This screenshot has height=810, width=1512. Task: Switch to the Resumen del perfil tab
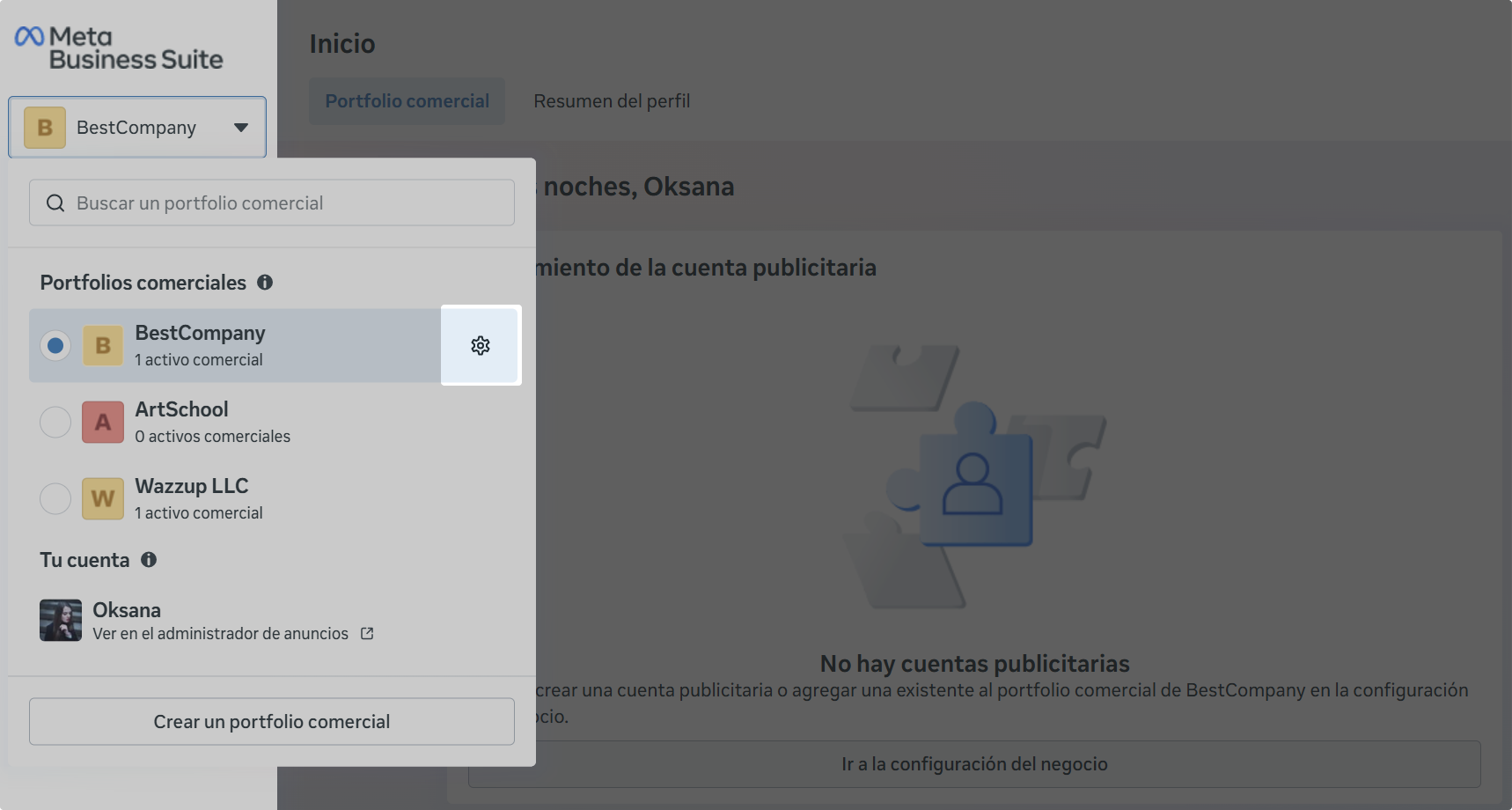(x=612, y=100)
